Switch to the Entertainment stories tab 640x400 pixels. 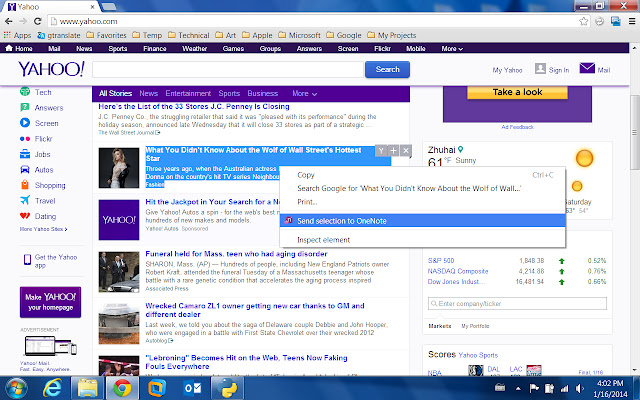tap(188, 94)
